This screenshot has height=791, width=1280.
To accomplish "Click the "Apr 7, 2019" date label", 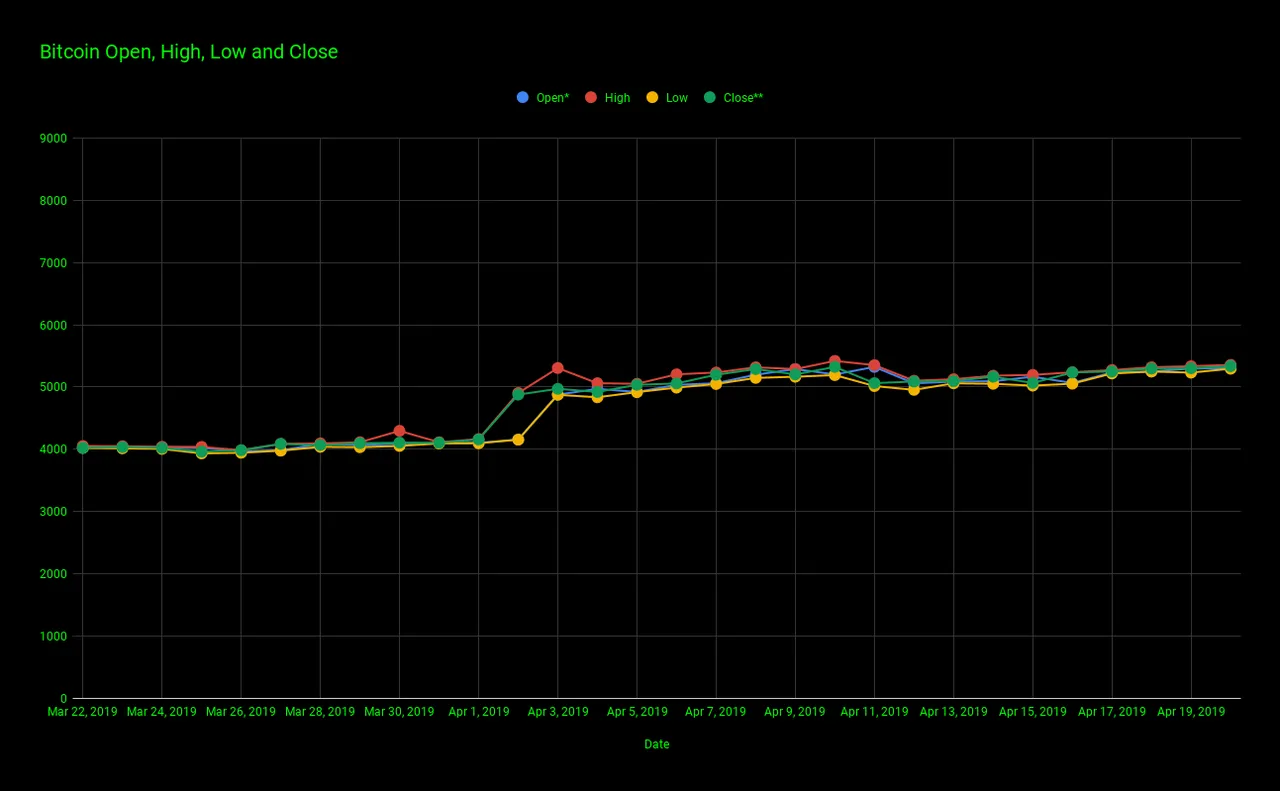I will 716,712.
